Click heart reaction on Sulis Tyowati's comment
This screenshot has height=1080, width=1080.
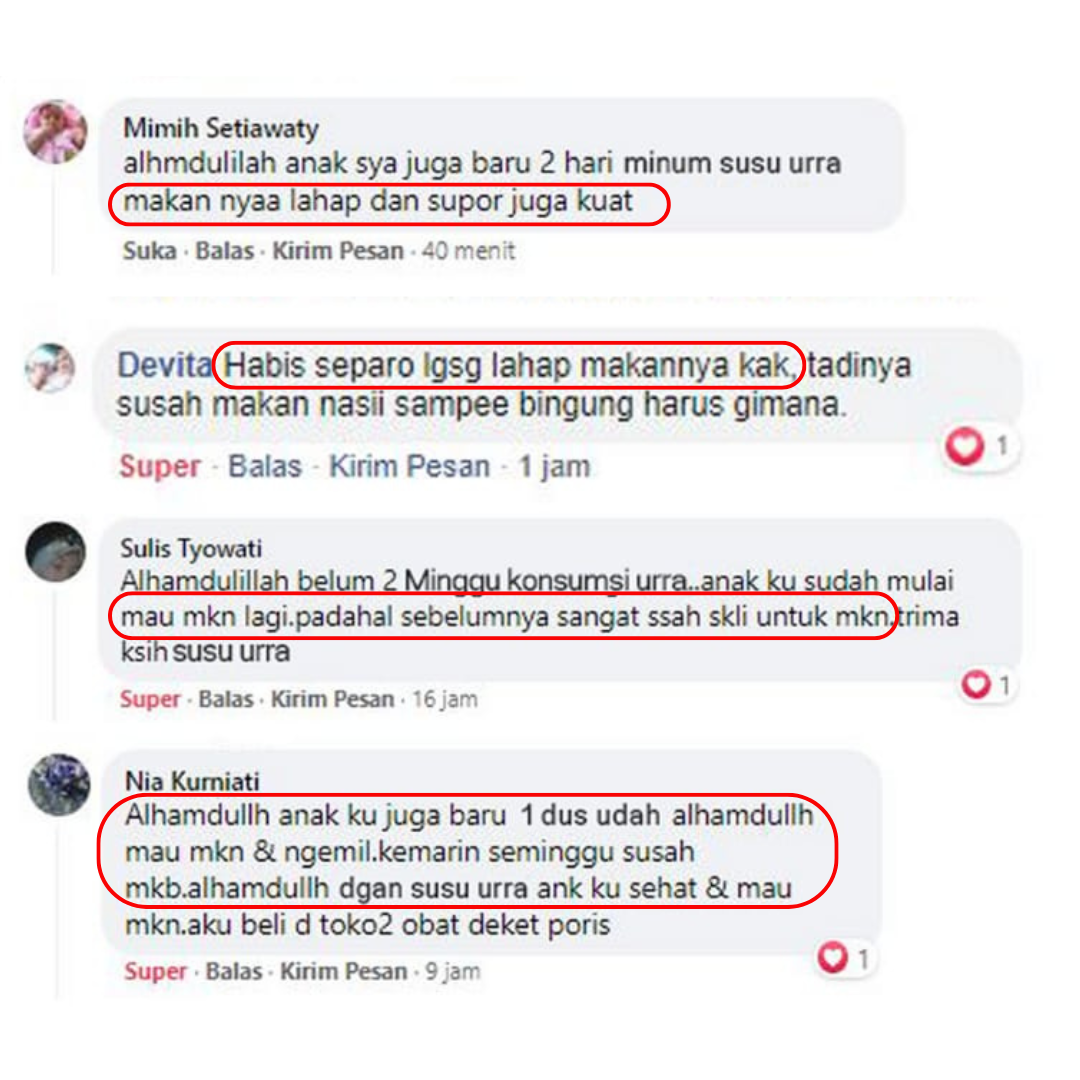976,685
